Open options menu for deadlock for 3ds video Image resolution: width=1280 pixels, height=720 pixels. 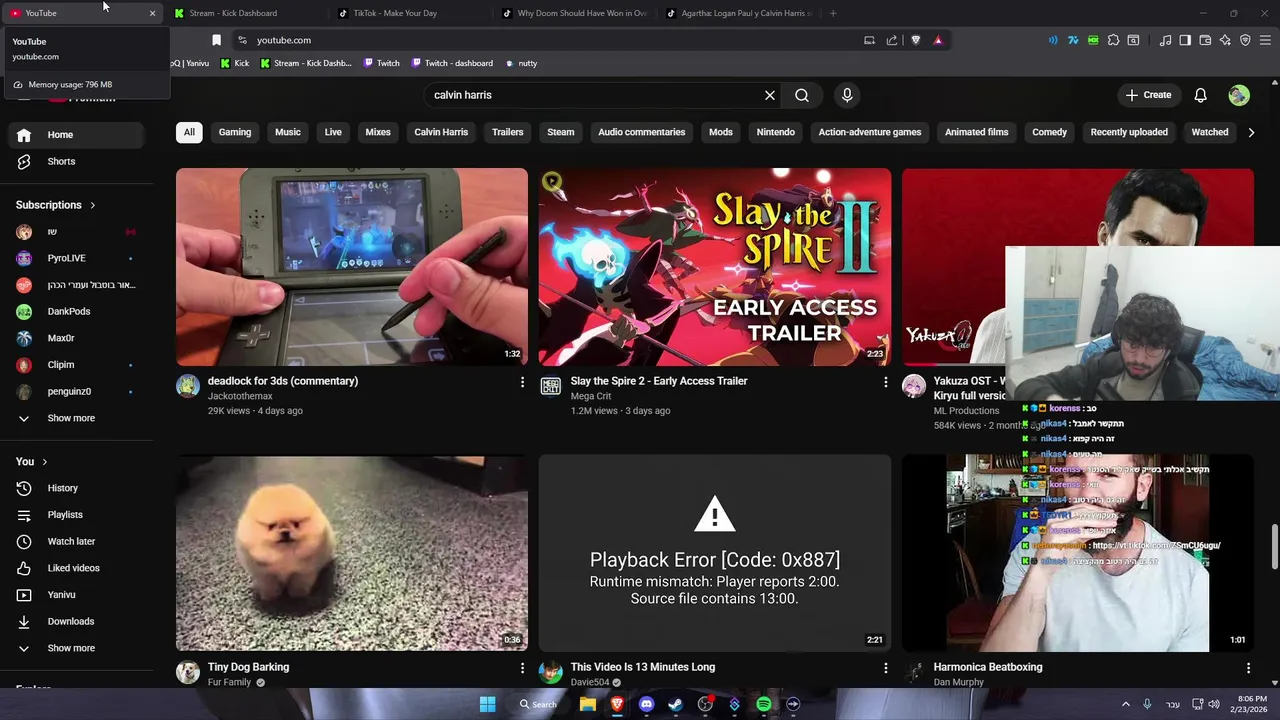pos(522,382)
